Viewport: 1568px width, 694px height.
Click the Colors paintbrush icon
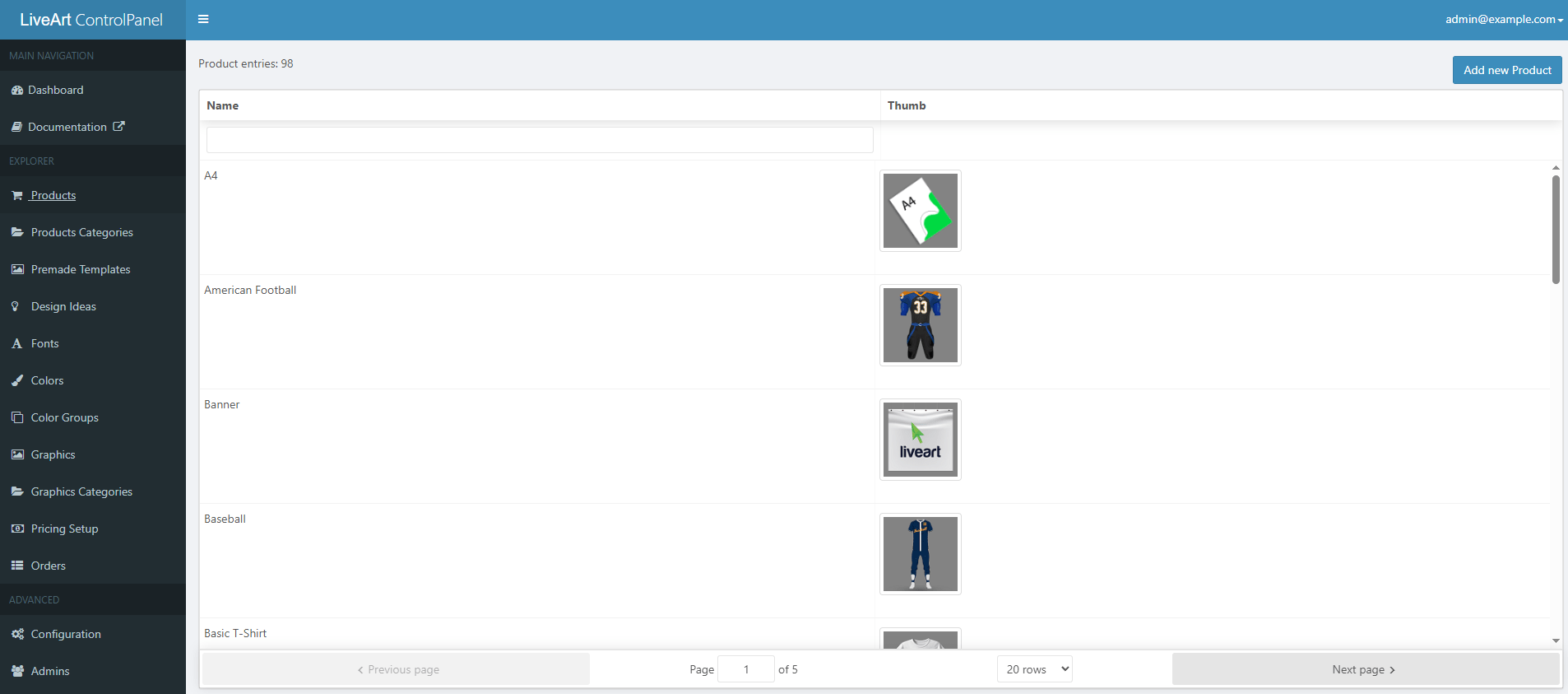coord(17,381)
